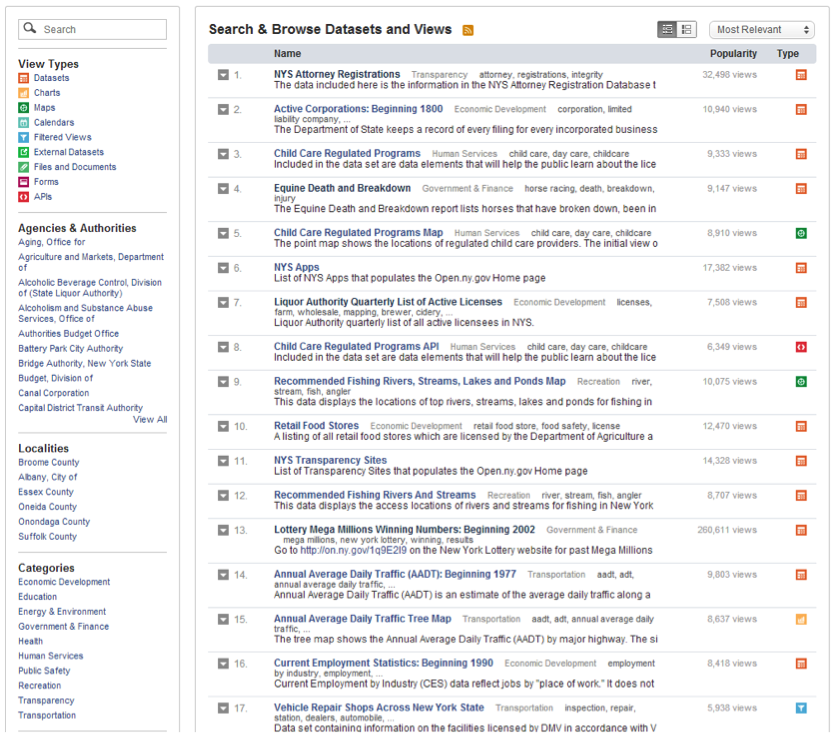Click the search magnifier icon
839x733 pixels.
coord(30,28)
